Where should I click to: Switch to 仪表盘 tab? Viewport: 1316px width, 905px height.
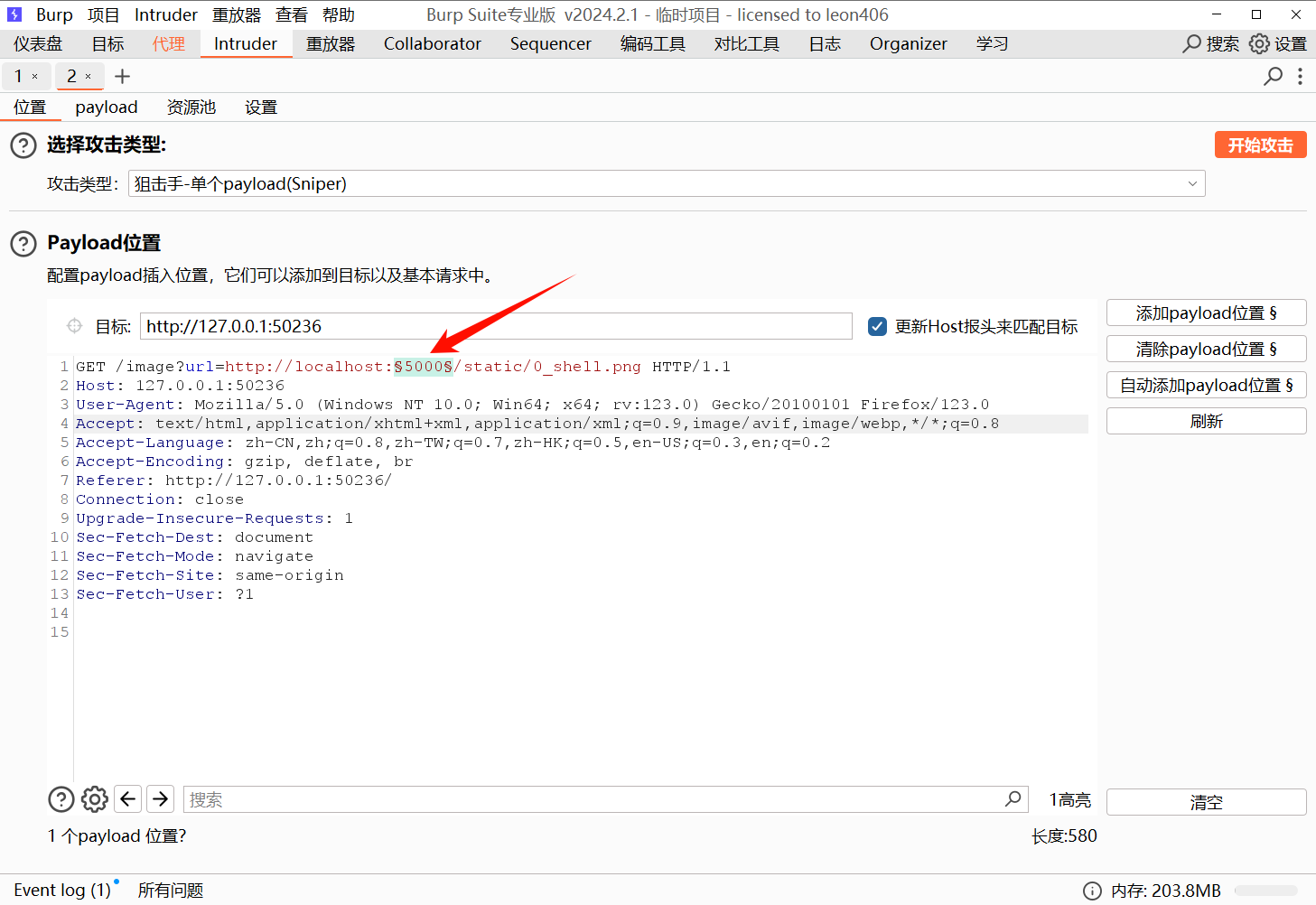[38, 43]
